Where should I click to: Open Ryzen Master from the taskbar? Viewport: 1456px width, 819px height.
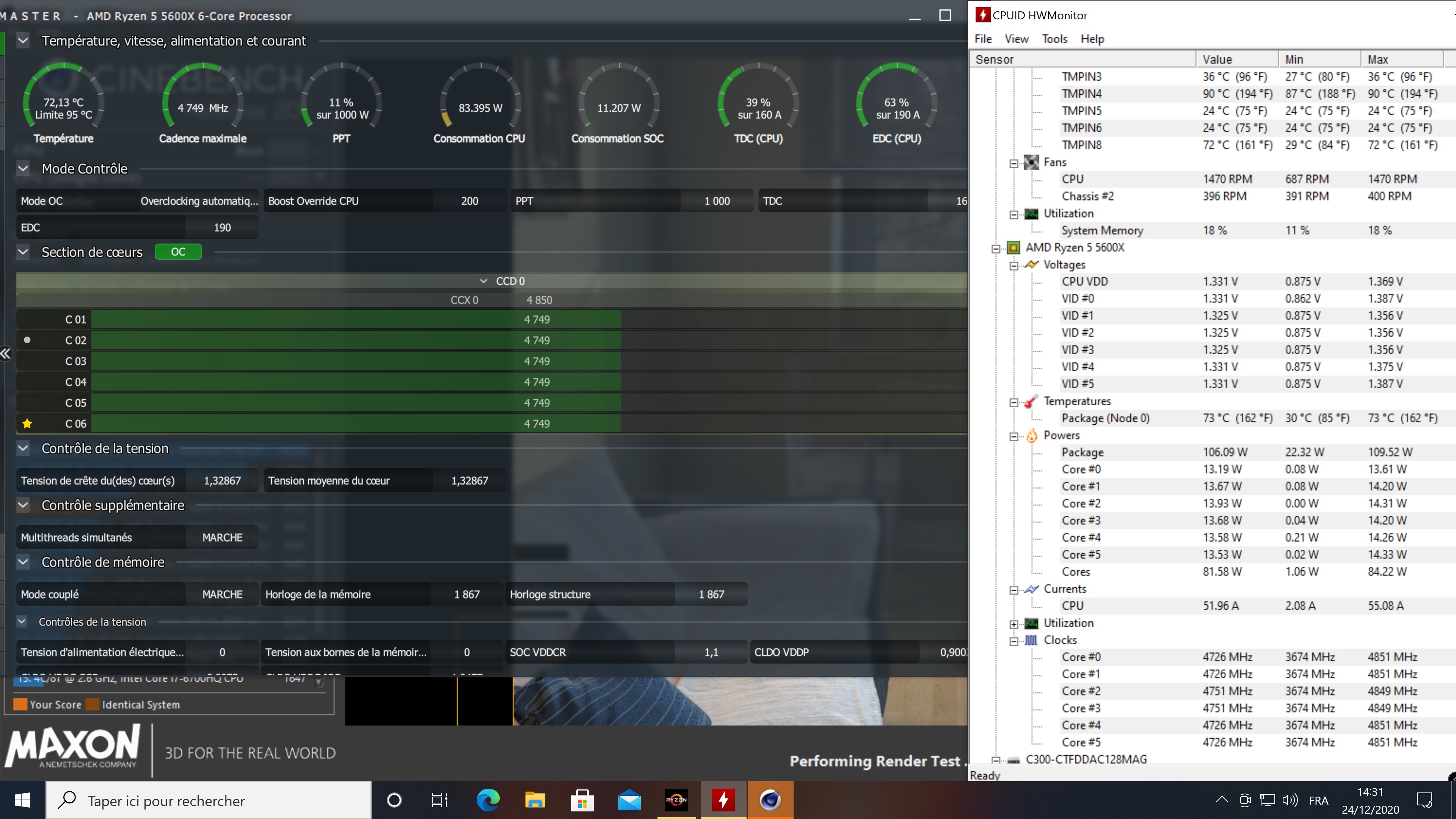pyautogui.click(x=676, y=800)
